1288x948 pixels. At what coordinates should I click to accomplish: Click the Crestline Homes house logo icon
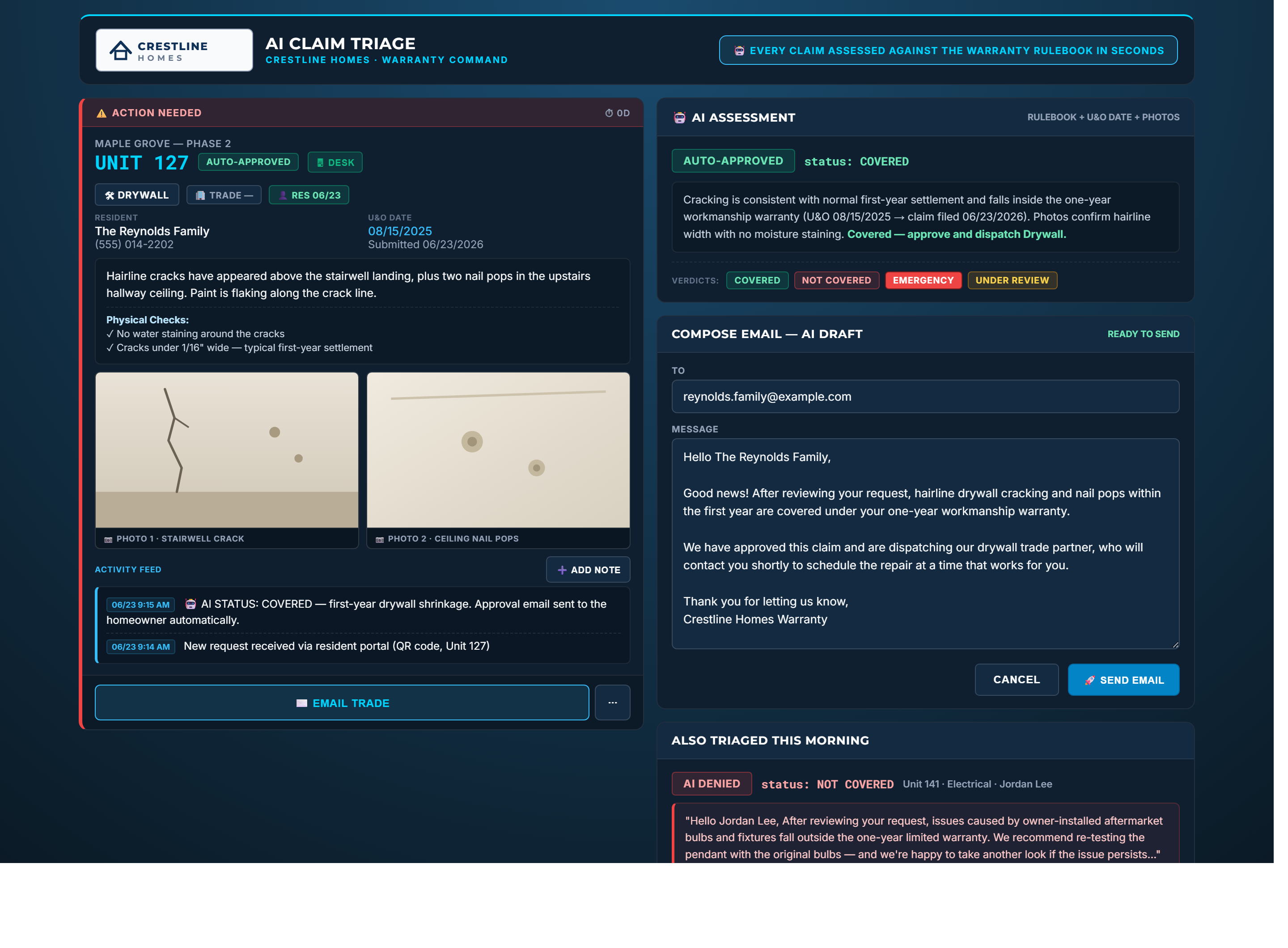tap(121, 51)
